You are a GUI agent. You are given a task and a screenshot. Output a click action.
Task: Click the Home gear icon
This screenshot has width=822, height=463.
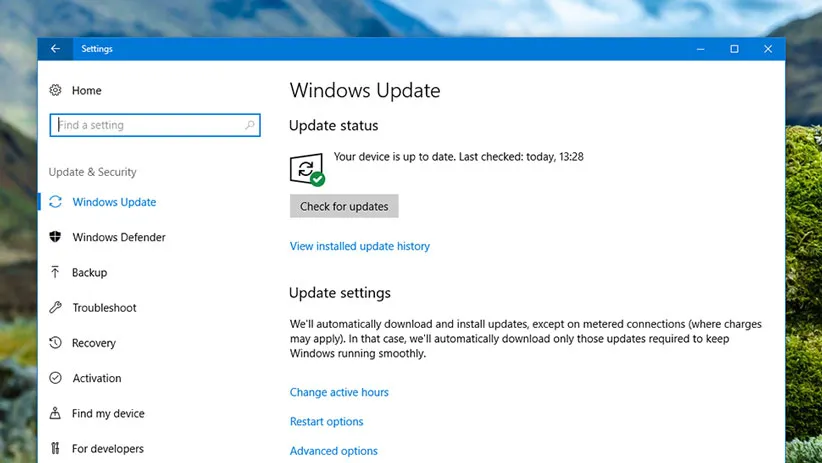click(x=56, y=90)
